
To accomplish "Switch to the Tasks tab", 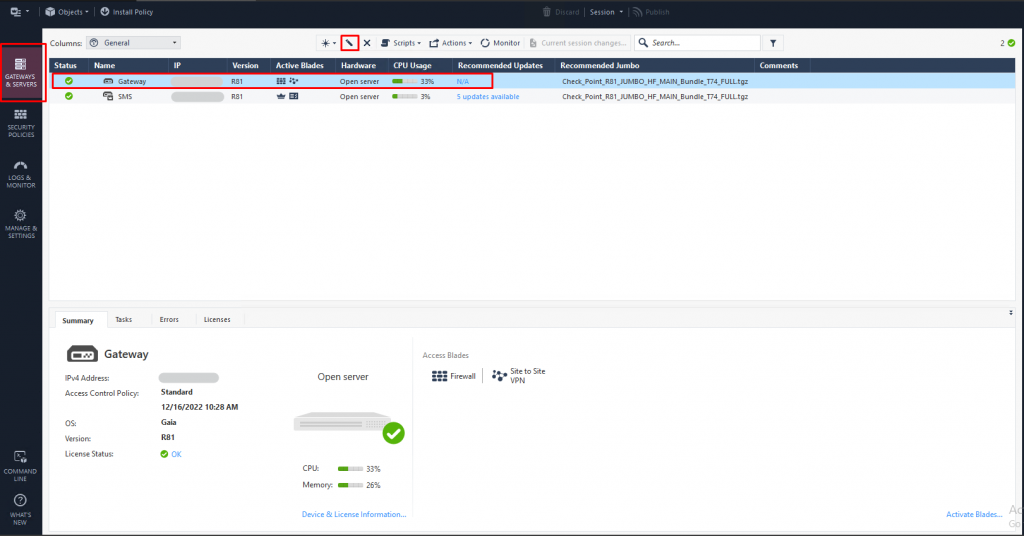I will tap(123, 319).
